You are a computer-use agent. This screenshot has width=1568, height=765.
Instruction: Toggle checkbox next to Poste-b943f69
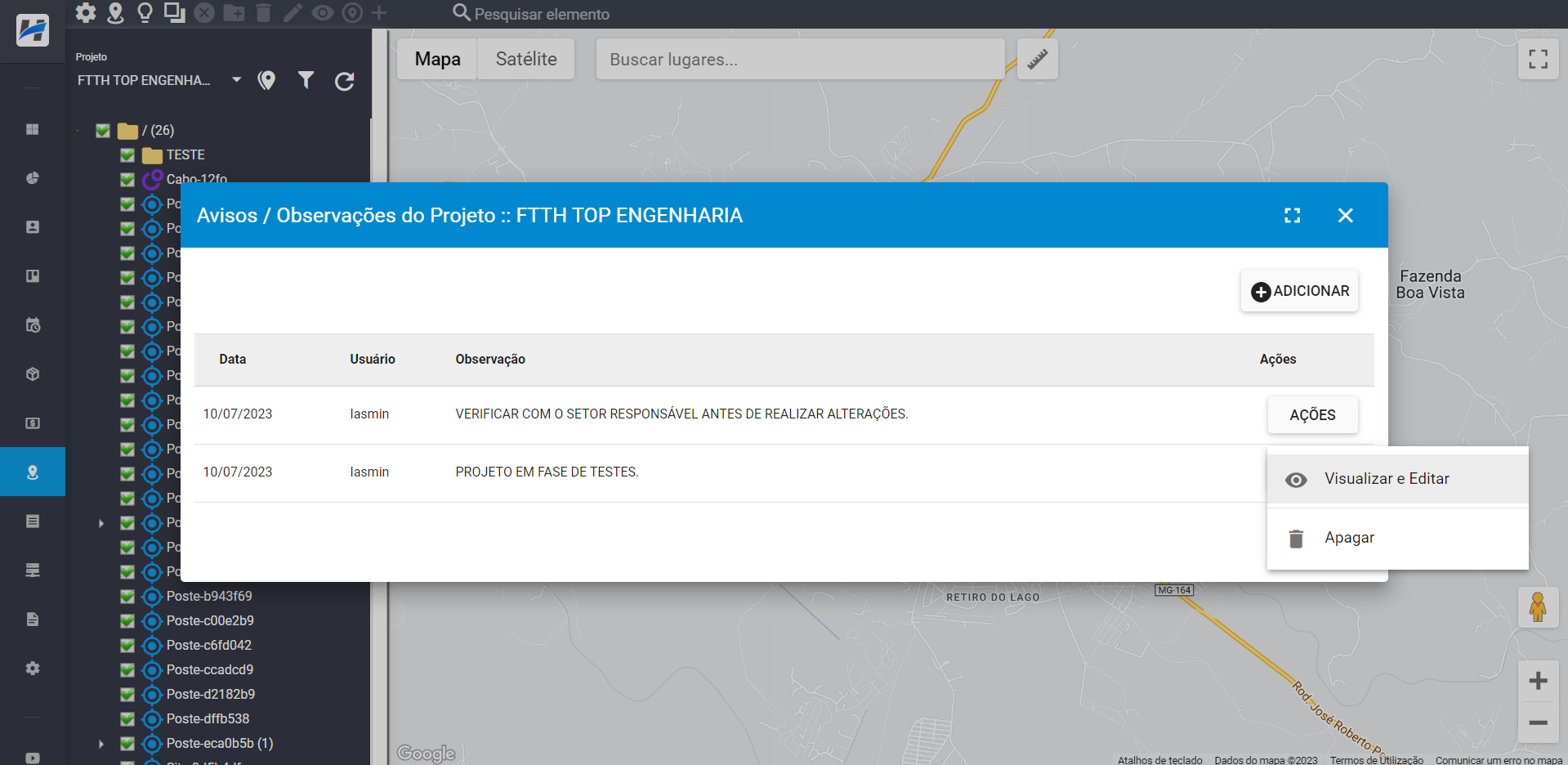127,597
